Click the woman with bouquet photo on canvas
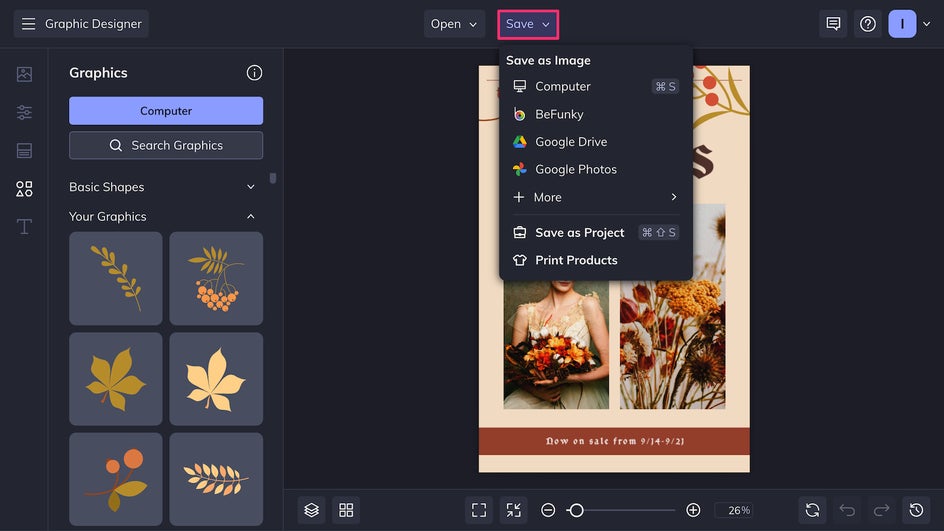The image size is (944, 531). (x=556, y=344)
